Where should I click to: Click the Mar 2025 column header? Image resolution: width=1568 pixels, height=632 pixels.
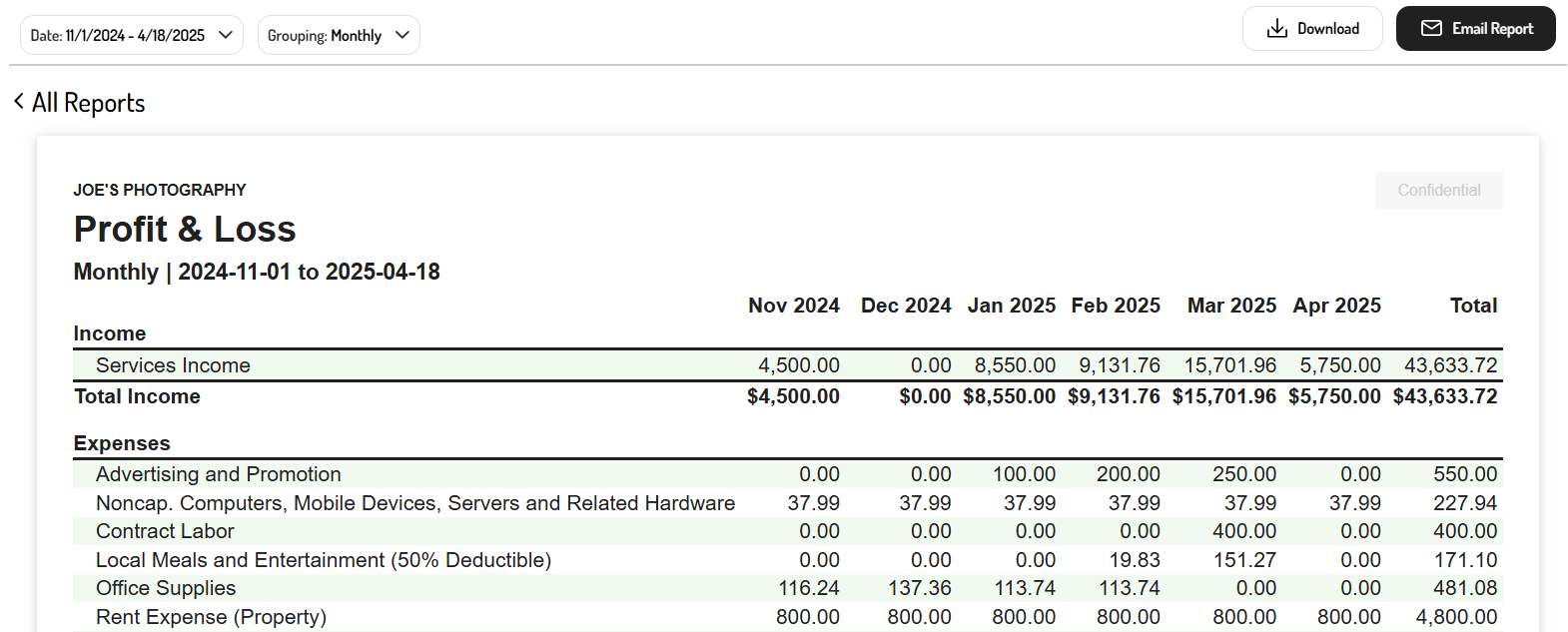tap(1231, 306)
